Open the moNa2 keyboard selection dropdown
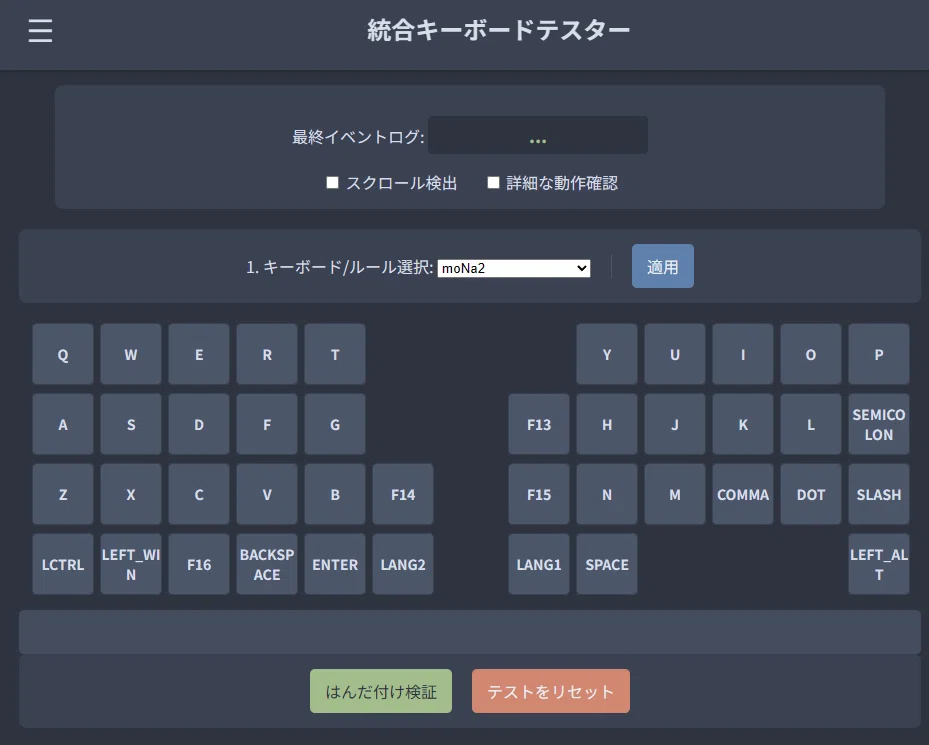 click(x=514, y=268)
